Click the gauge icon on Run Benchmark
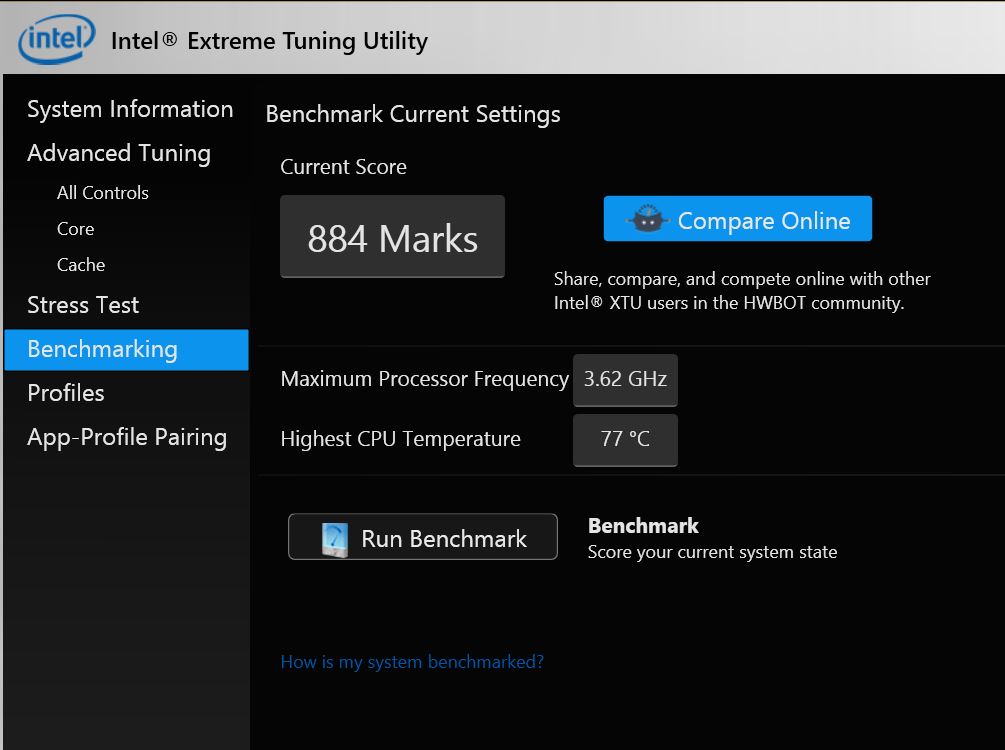This screenshot has height=750, width=1005. [x=335, y=539]
